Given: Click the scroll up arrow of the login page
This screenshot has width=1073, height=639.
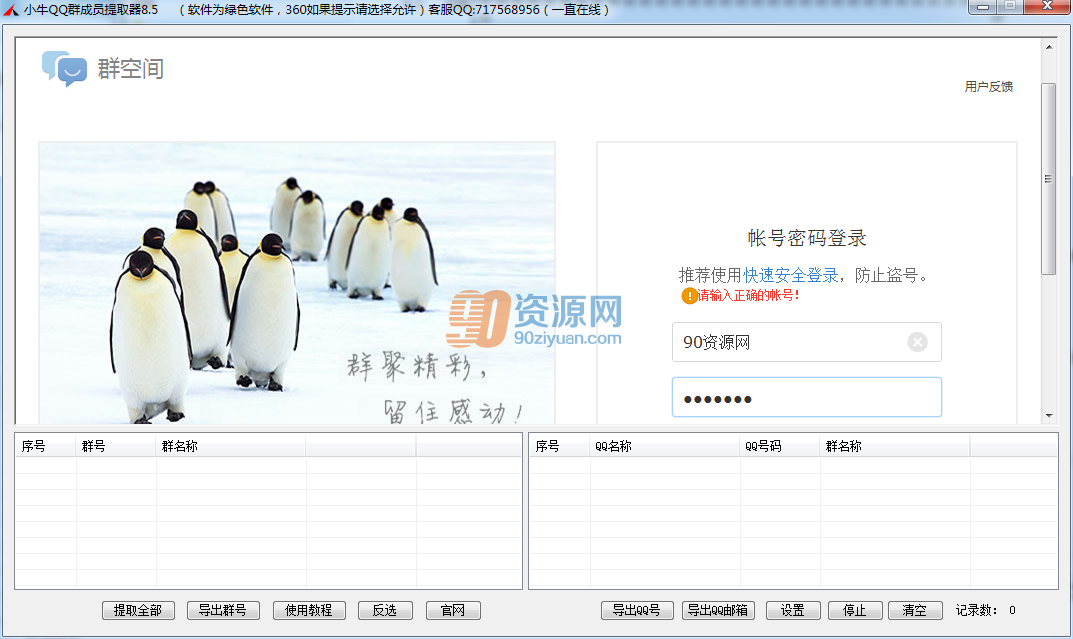Looking at the screenshot, I should point(1048,47).
